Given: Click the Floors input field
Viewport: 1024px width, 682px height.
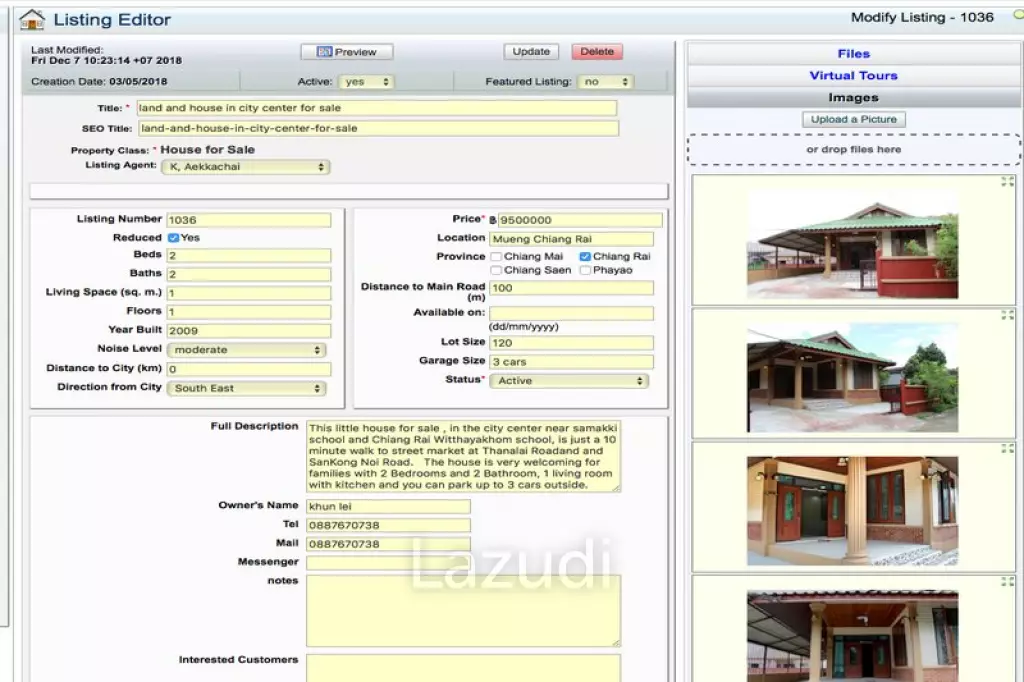Looking at the screenshot, I should pos(249,312).
